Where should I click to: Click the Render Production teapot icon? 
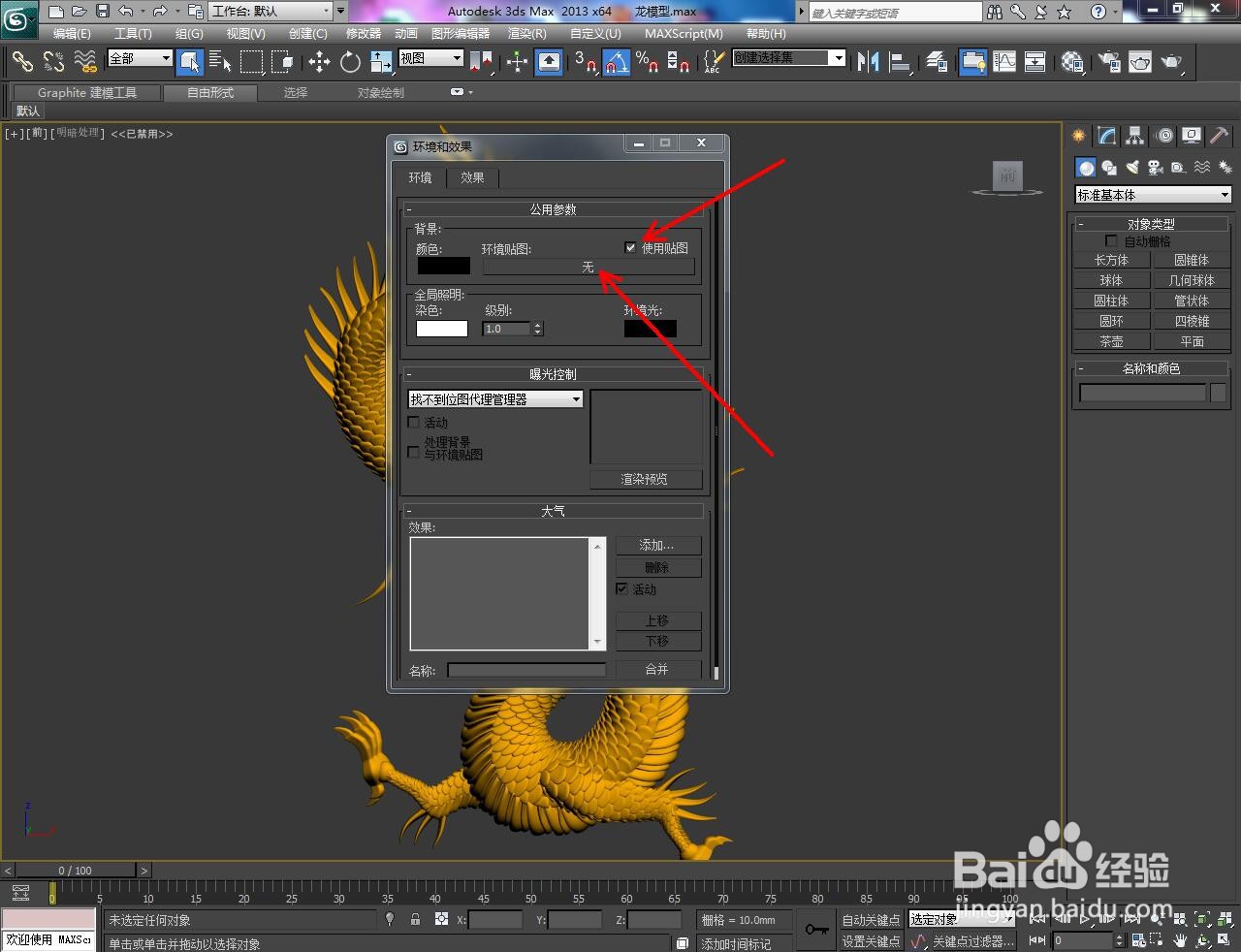tap(1172, 62)
